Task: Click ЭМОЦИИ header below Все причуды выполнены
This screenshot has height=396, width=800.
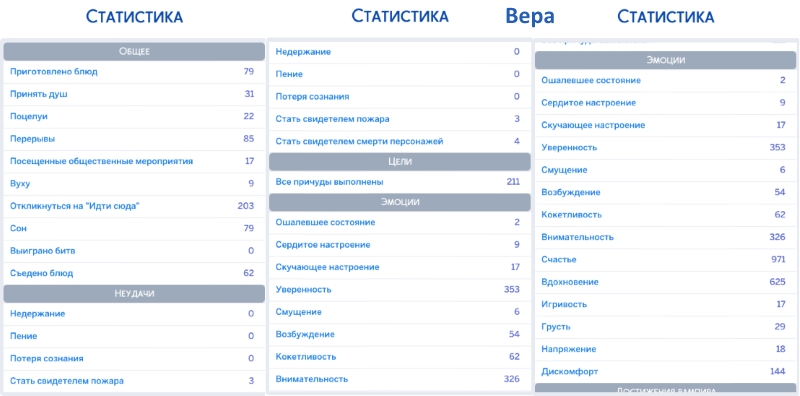Action: [x=400, y=202]
